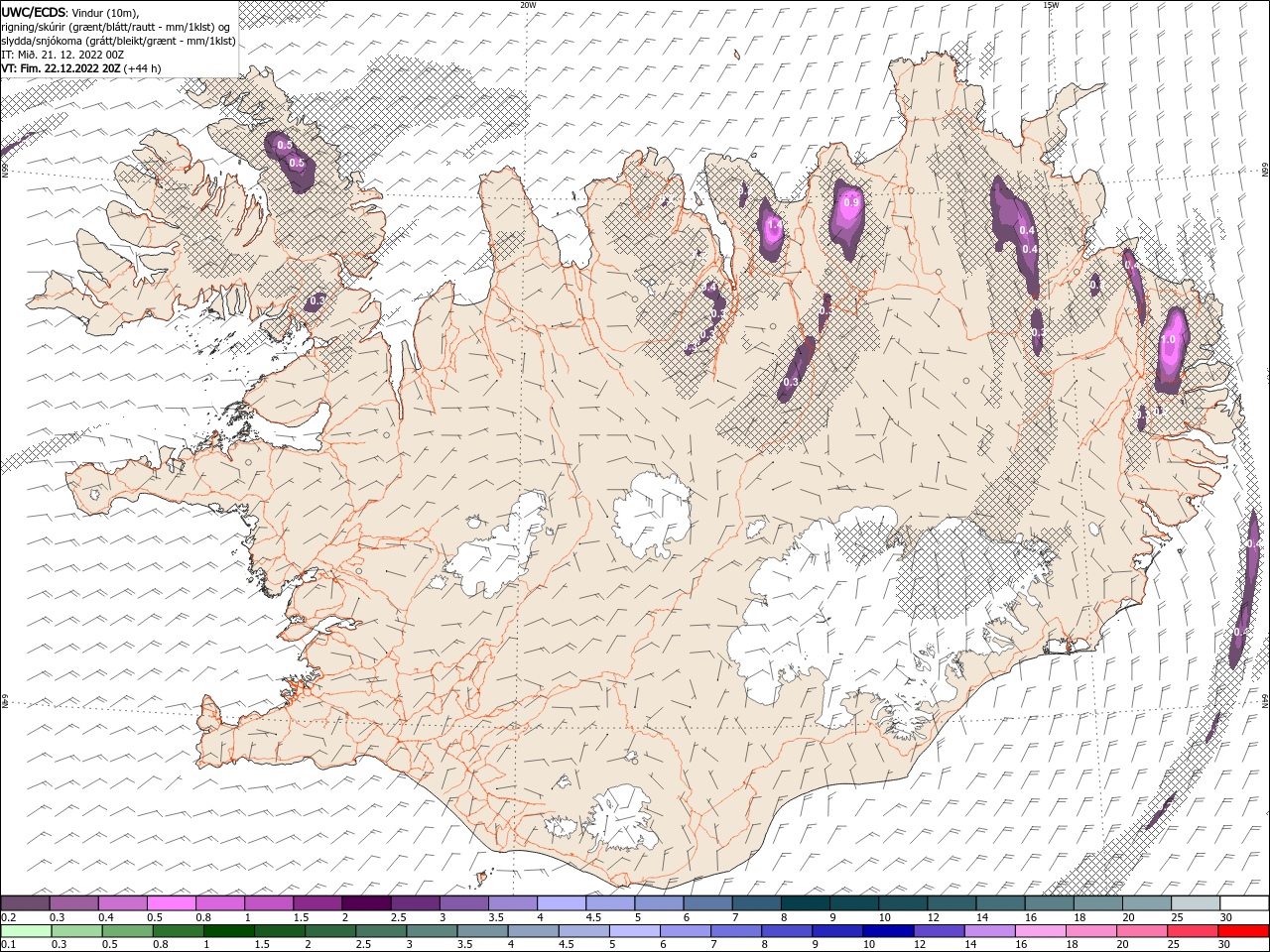Click the "0.1" label in the legend
The image size is (1270, 952).
[8, 944]
